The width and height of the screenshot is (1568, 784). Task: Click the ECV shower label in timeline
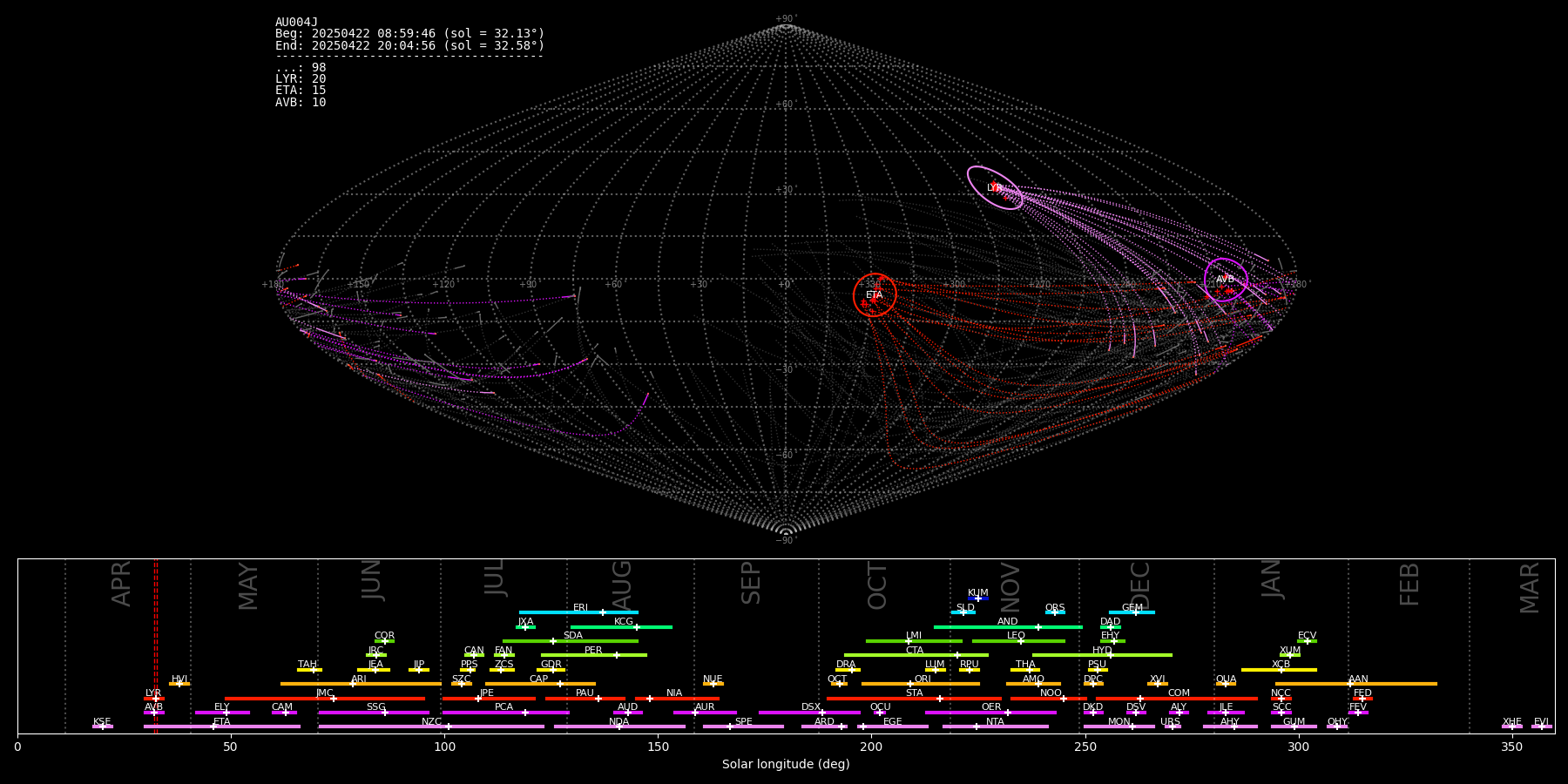[x=1308, y=636]
